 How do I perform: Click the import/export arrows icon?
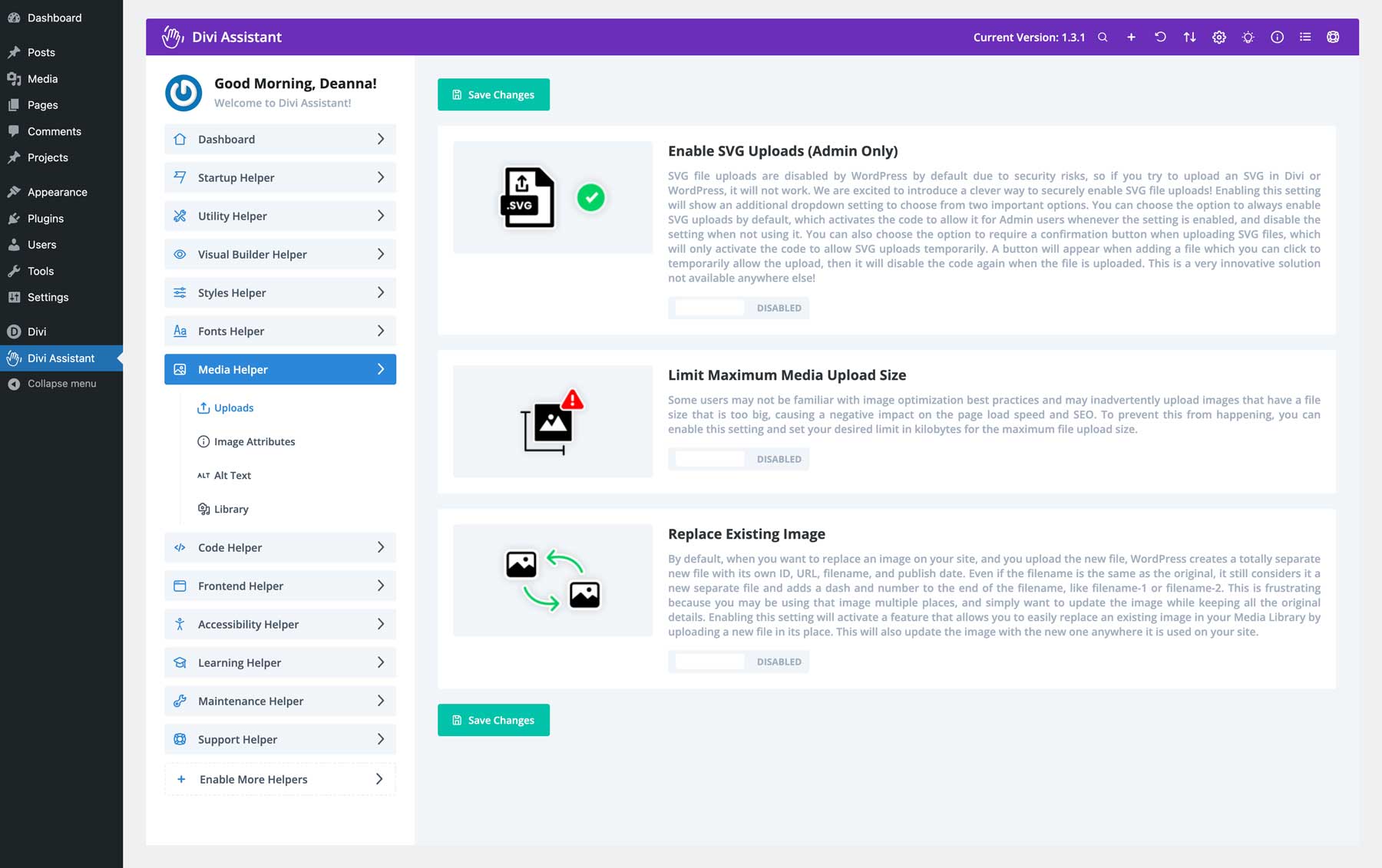pyautogui.click(x=1189, y=36)
